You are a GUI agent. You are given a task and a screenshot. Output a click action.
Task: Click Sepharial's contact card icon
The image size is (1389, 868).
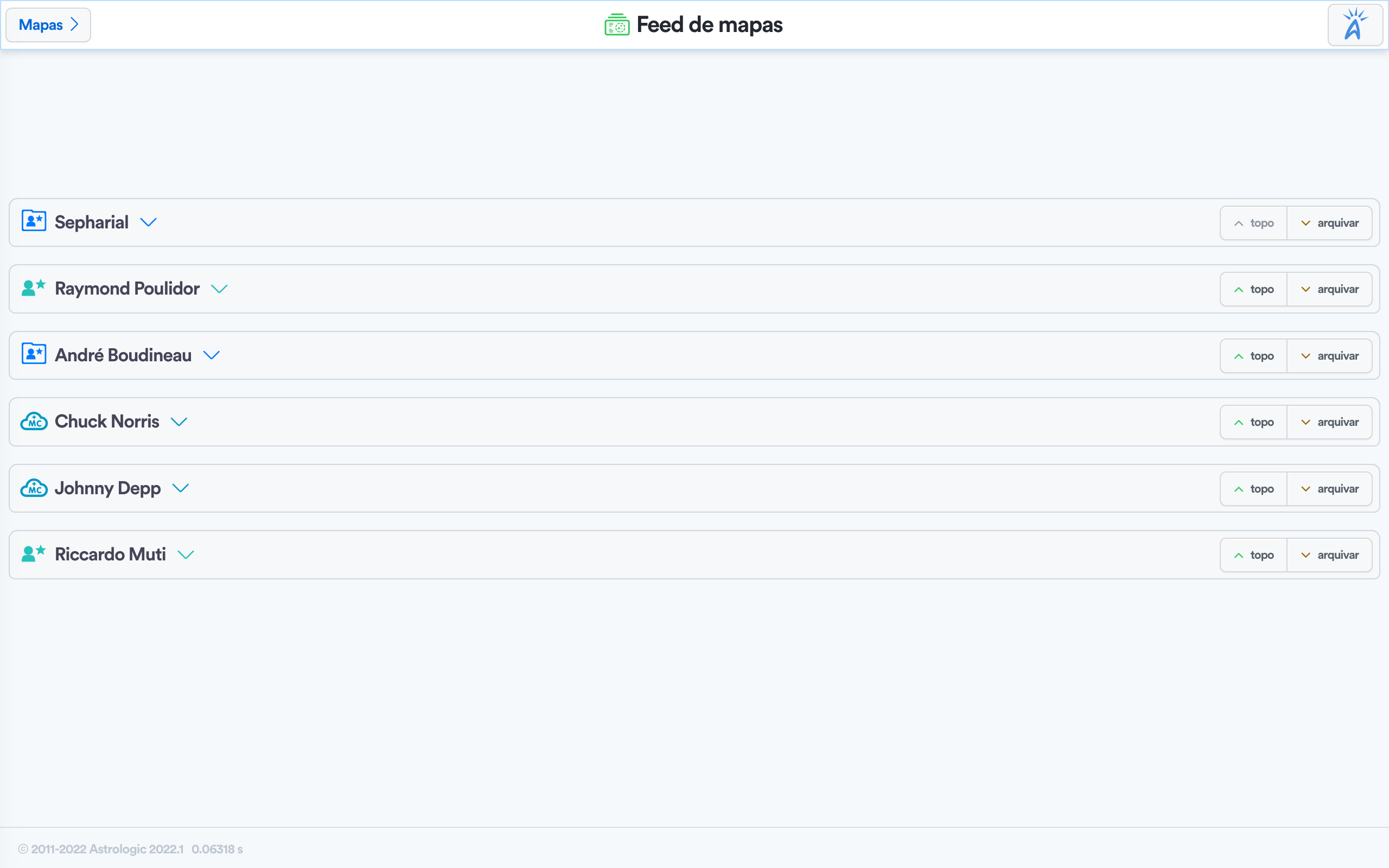click(x=34, y=221)
